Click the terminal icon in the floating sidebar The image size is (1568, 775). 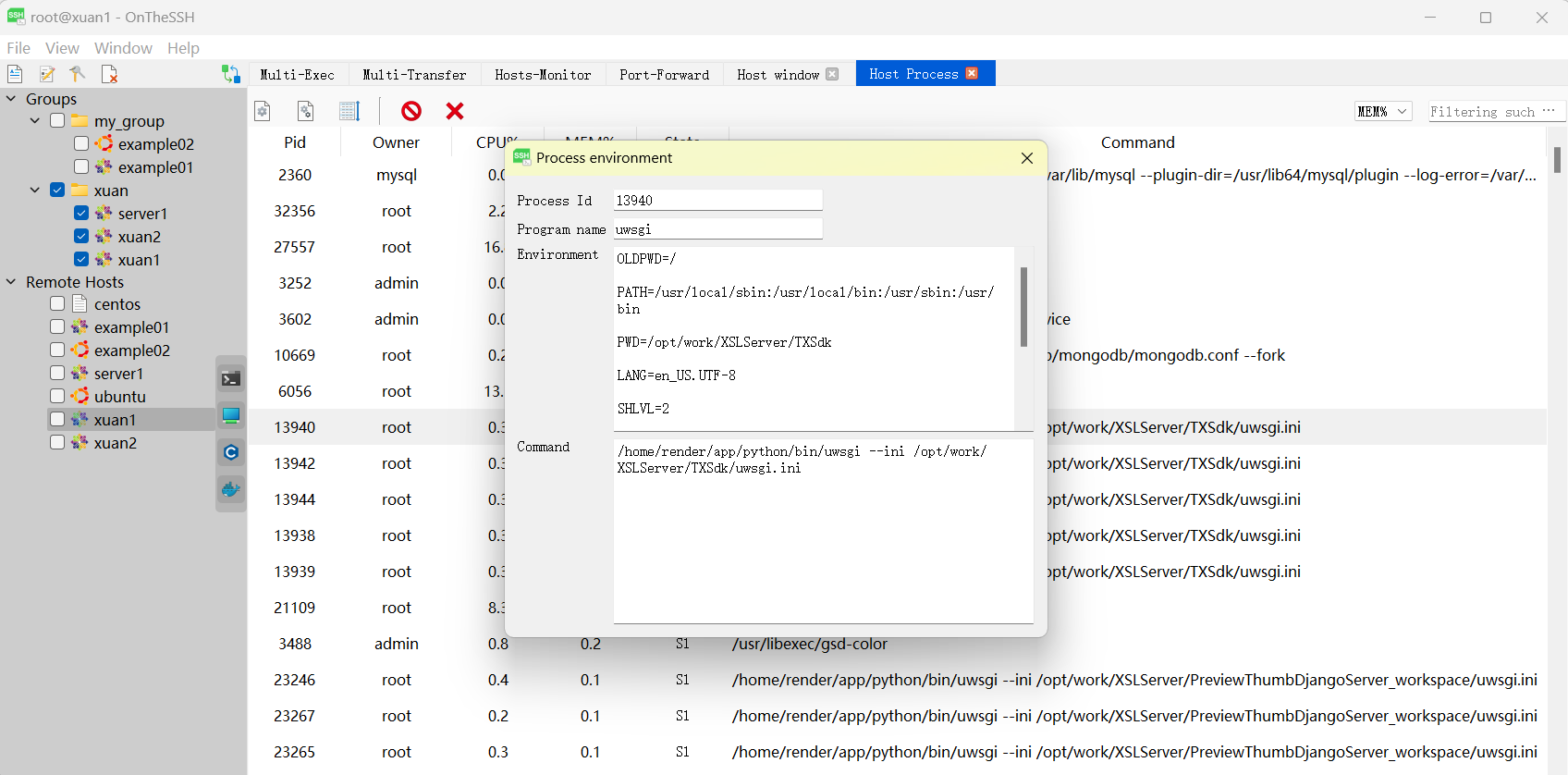(x=231, y=378)
